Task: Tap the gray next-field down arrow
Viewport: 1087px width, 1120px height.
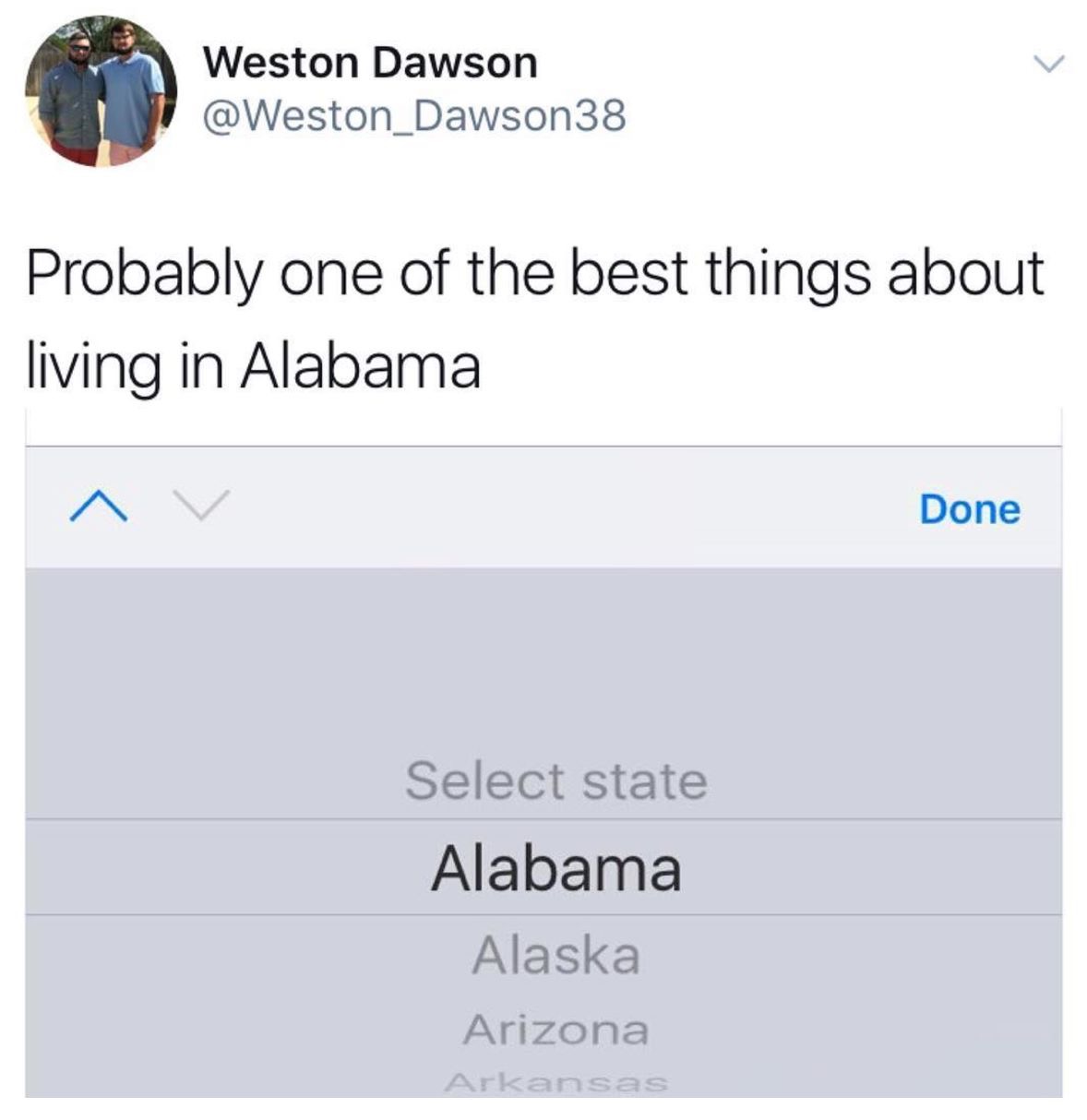Action: pos(200,504)
